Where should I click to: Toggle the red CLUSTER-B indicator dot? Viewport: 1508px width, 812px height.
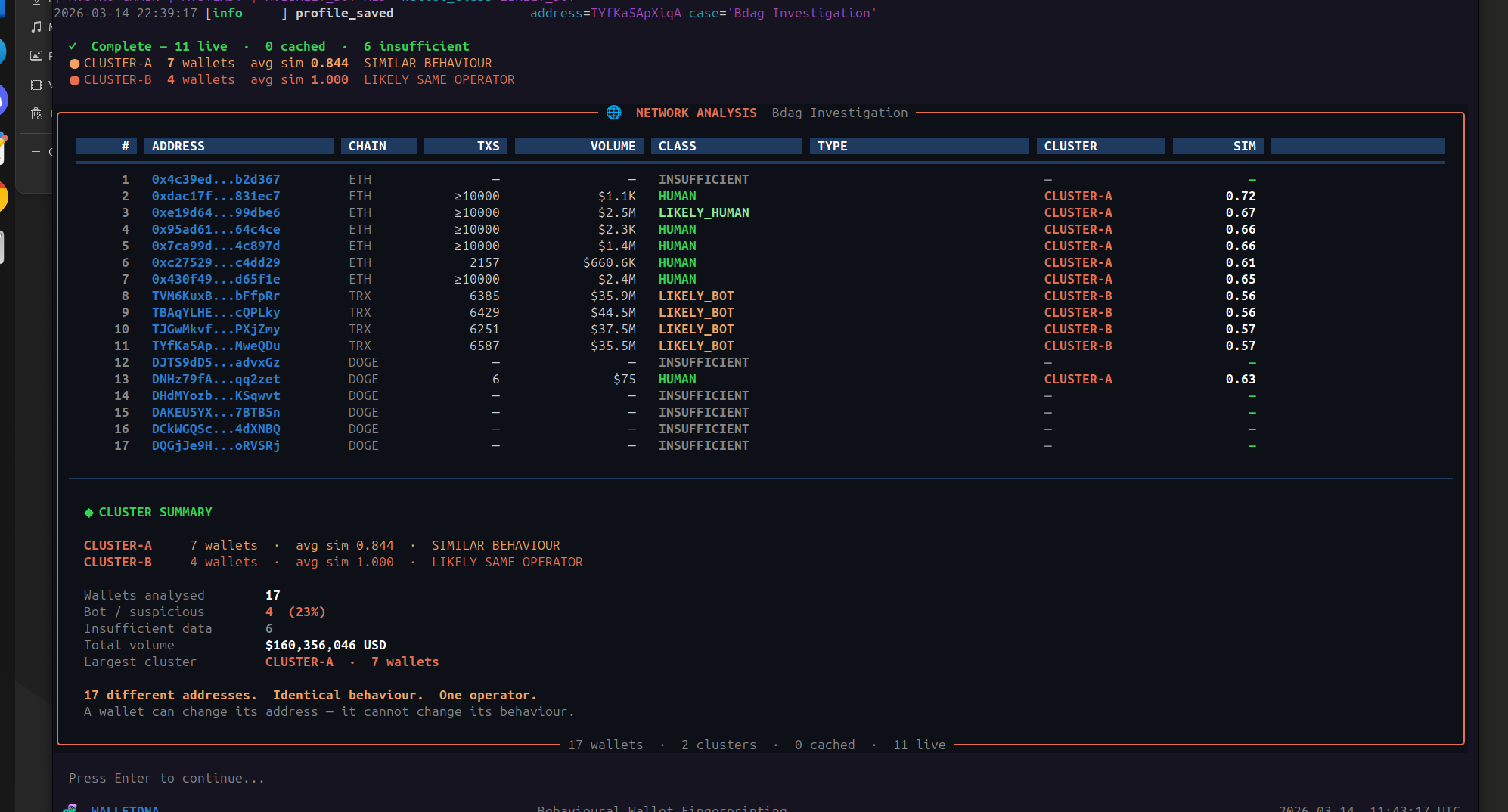[x=74, y=80]
